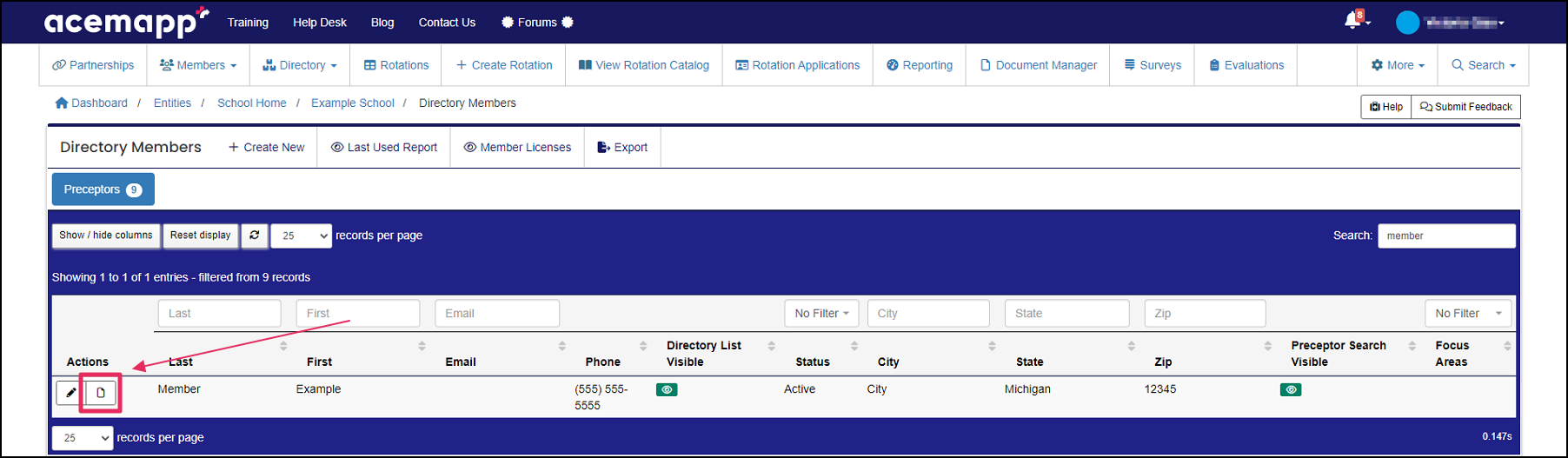1568x458 pixels.
Task: Click Create Rotation
Action: tap(504, 65)
